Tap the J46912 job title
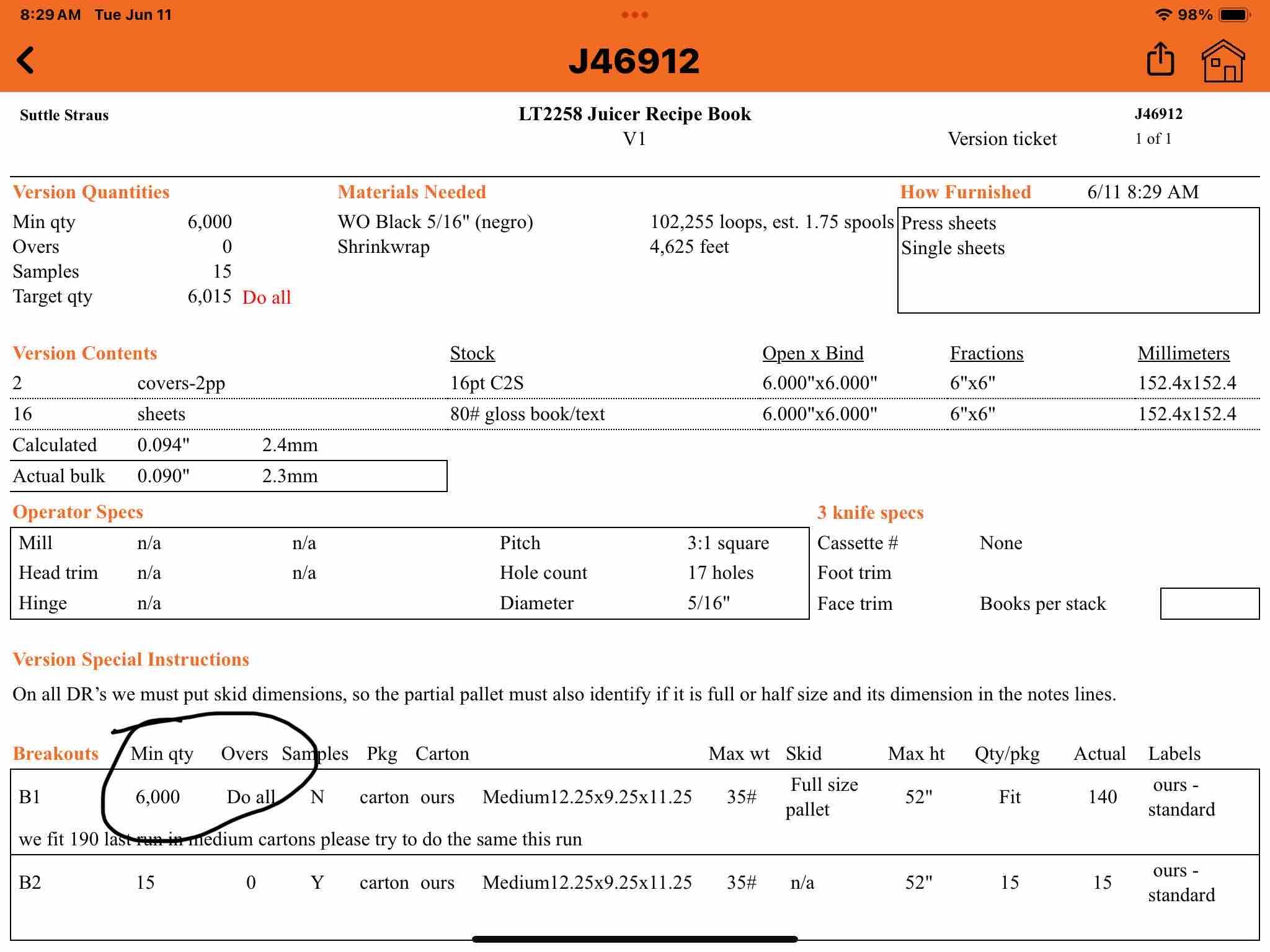The height and width of the screenshot is (952, 1270). [634, 61]
